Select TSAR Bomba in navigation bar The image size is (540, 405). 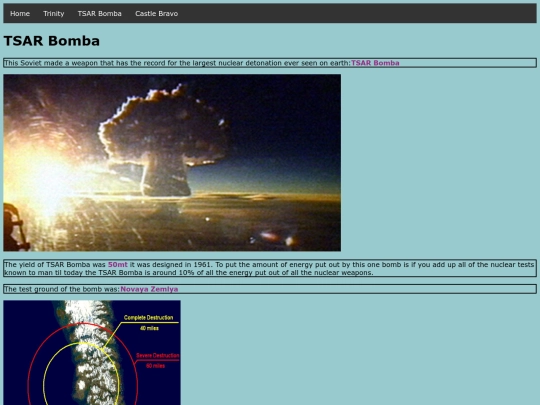100,13
